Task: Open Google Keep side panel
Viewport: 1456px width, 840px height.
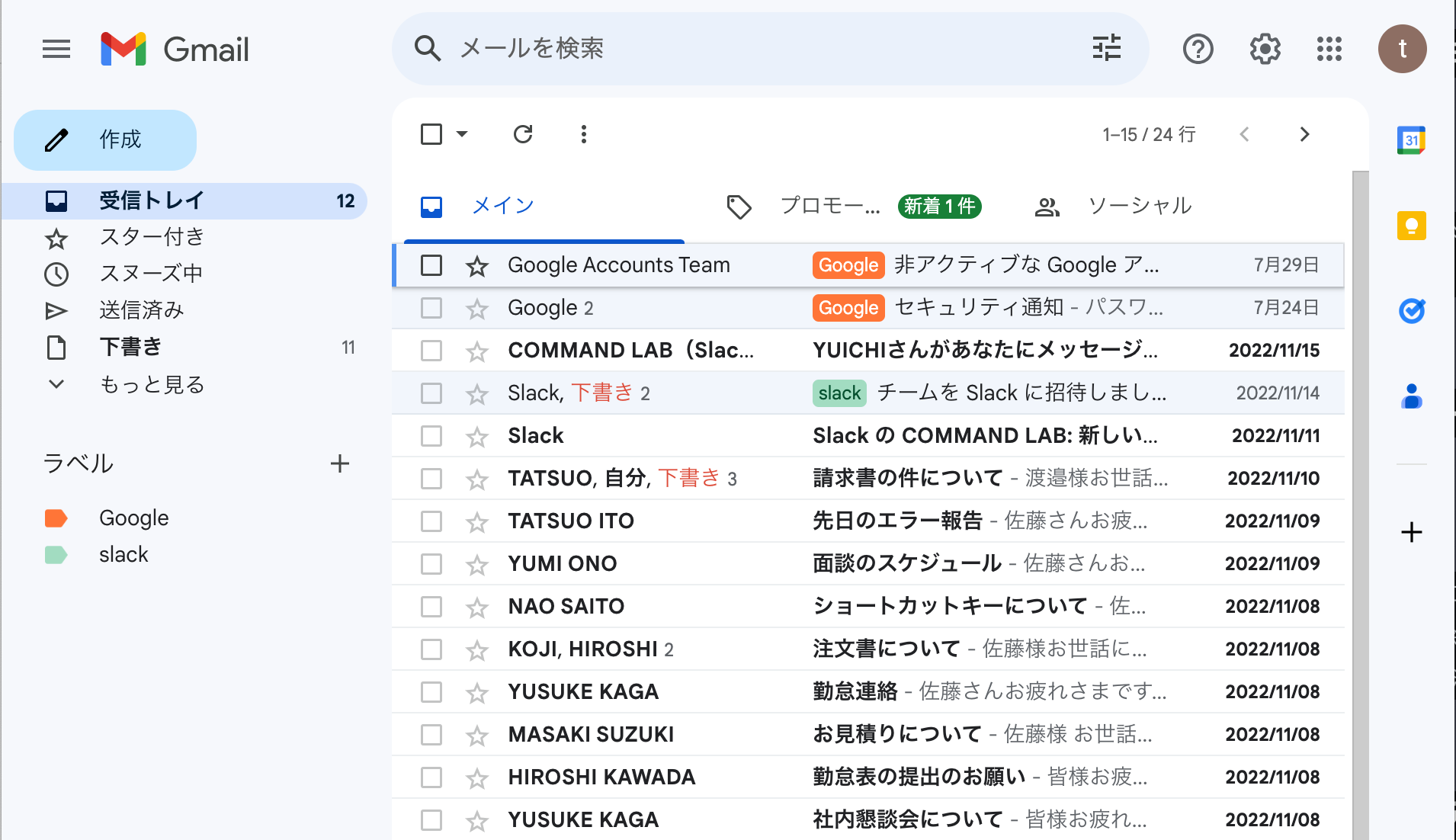Action: (x=1411, y=226)
